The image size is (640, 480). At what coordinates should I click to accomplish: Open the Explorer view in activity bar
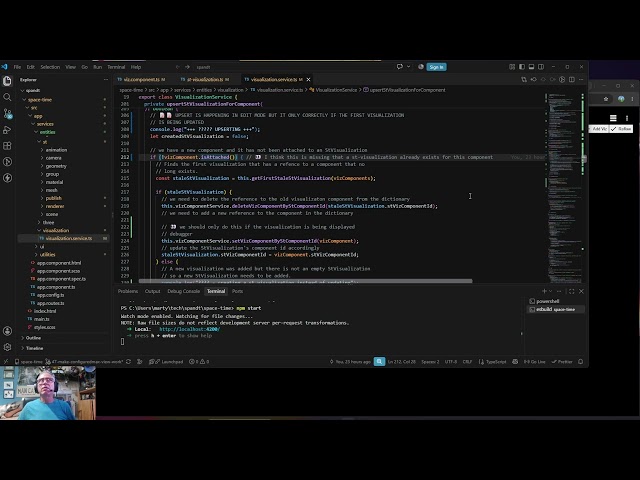7,81
